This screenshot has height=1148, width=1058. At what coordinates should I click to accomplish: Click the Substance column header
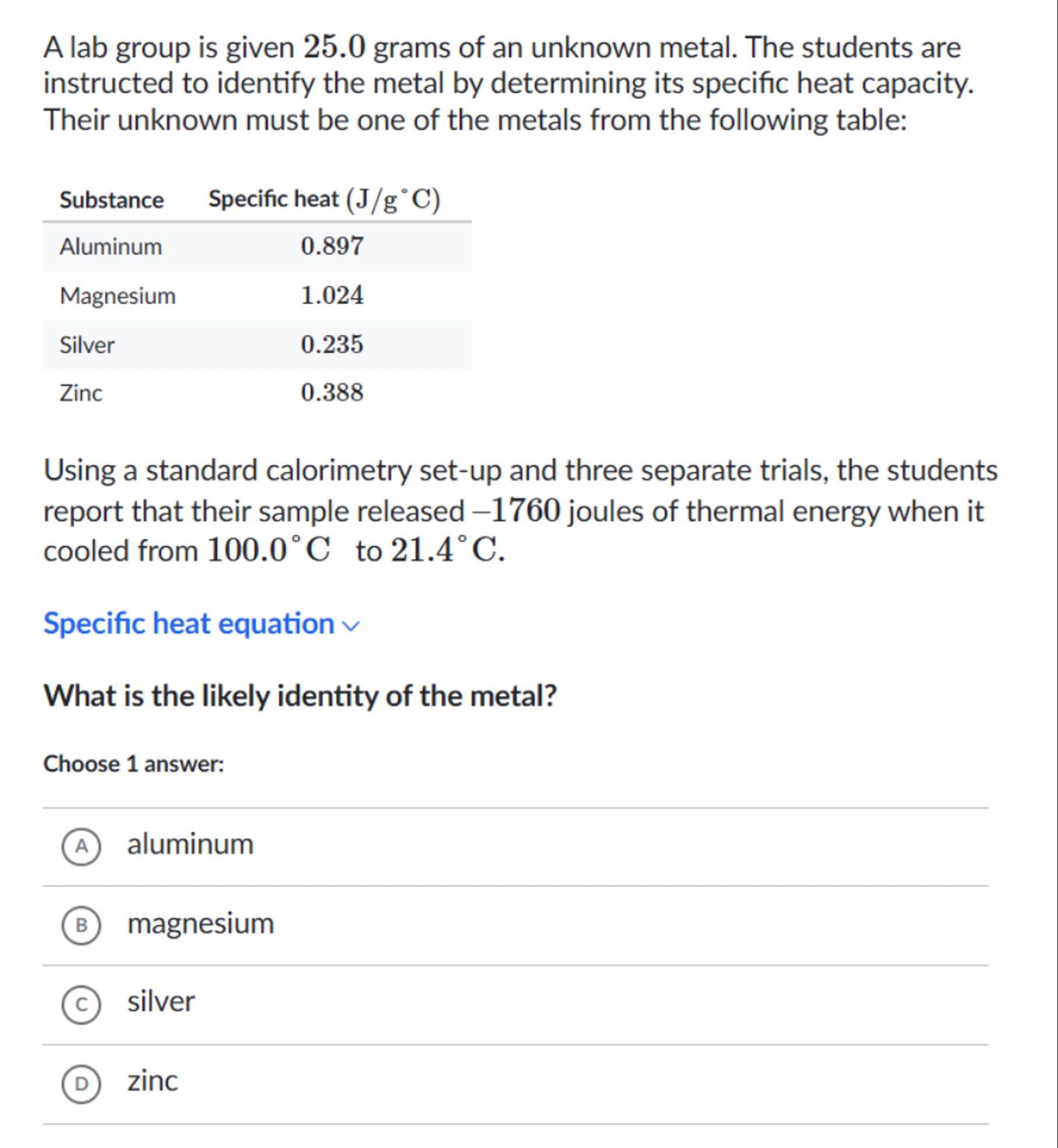[112, 200]
